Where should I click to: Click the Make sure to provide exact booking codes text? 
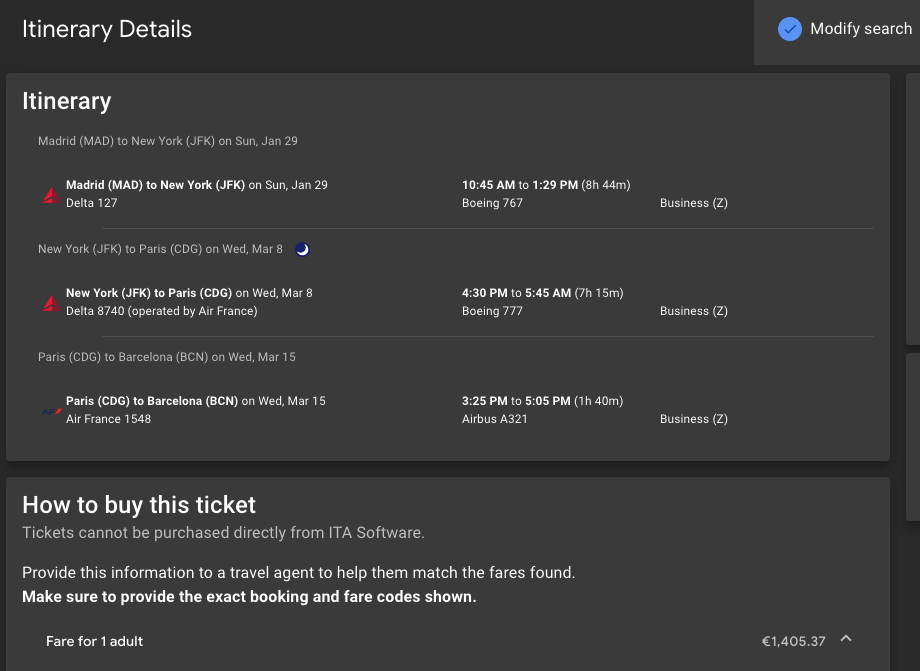249,597
